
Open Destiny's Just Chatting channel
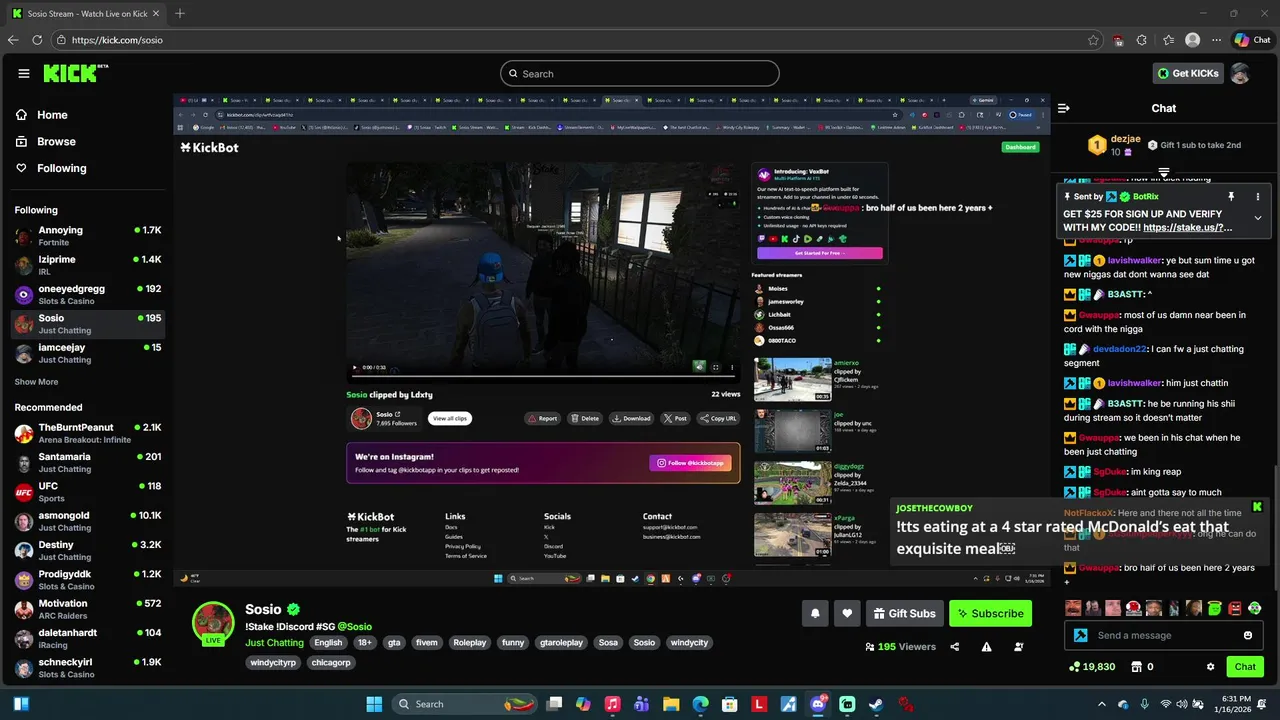(x=88, y=551)
